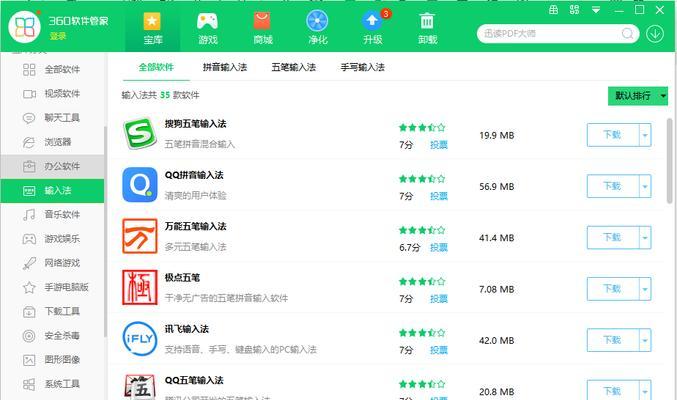
Task: Select 系统工具 category in sidebar
Action: (52, 384)
